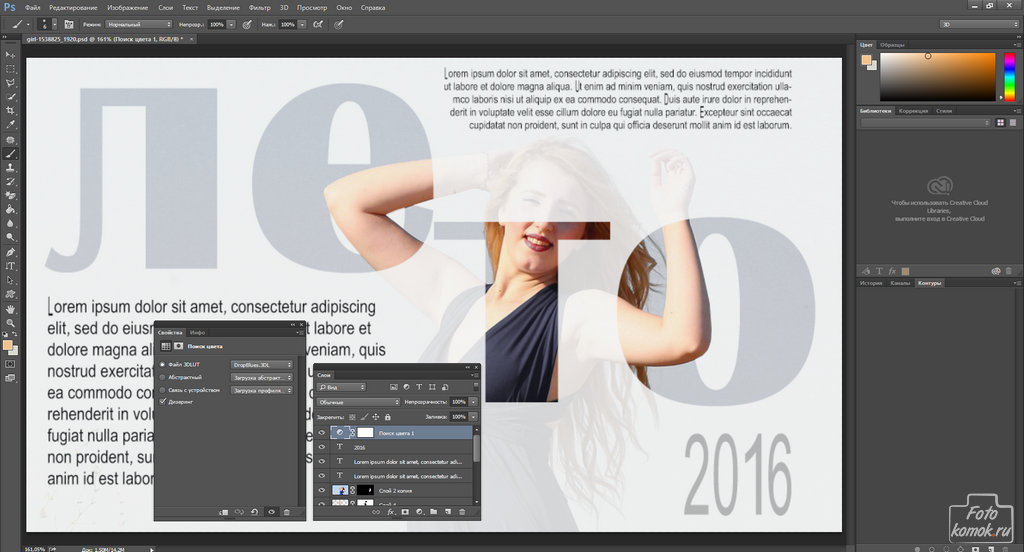This screenshot has width=1024, height=552.
Task: Hide the Поиск цвета 1 layer
Action: [x=321, y=432]
